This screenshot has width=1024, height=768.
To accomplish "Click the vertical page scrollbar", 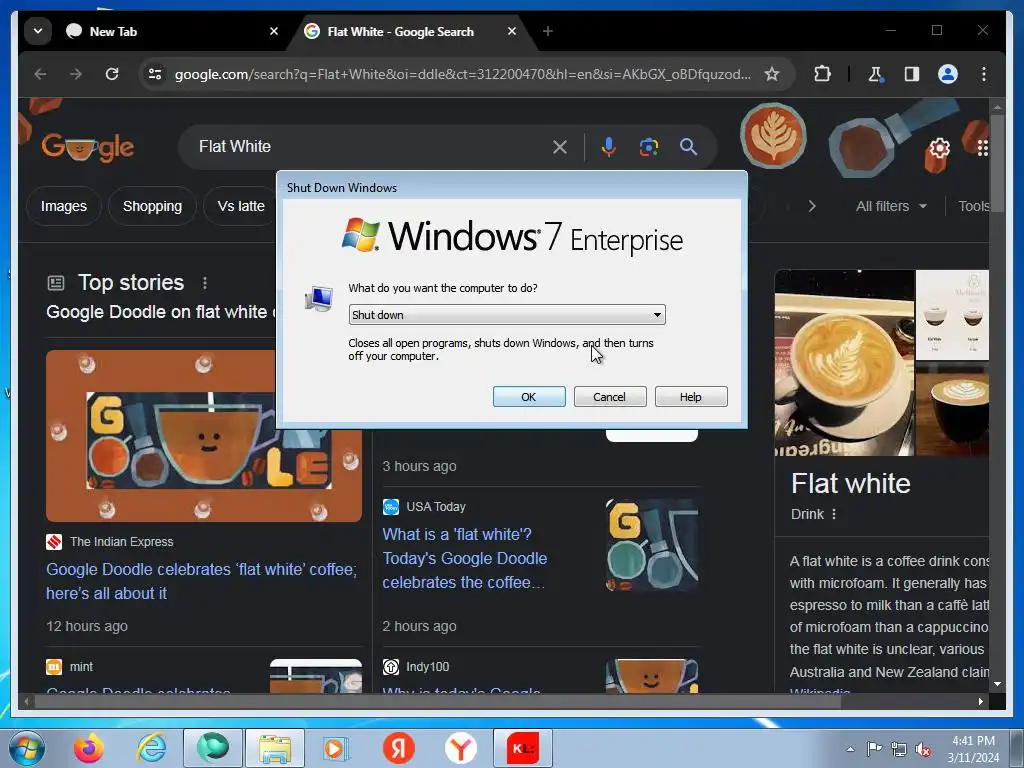I will pos(997,163).
